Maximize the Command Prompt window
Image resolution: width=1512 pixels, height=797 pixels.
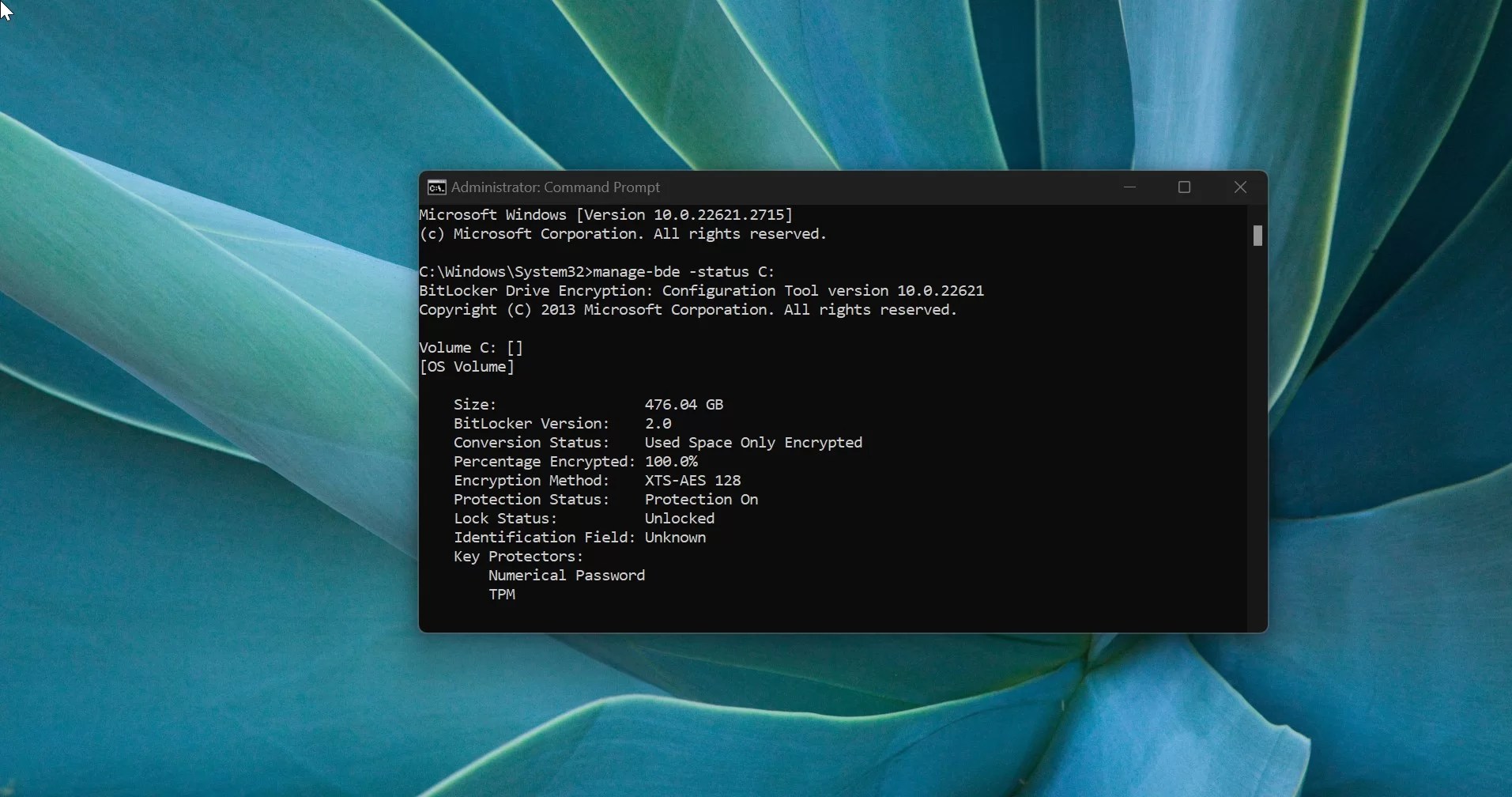tap(1183, 187)
